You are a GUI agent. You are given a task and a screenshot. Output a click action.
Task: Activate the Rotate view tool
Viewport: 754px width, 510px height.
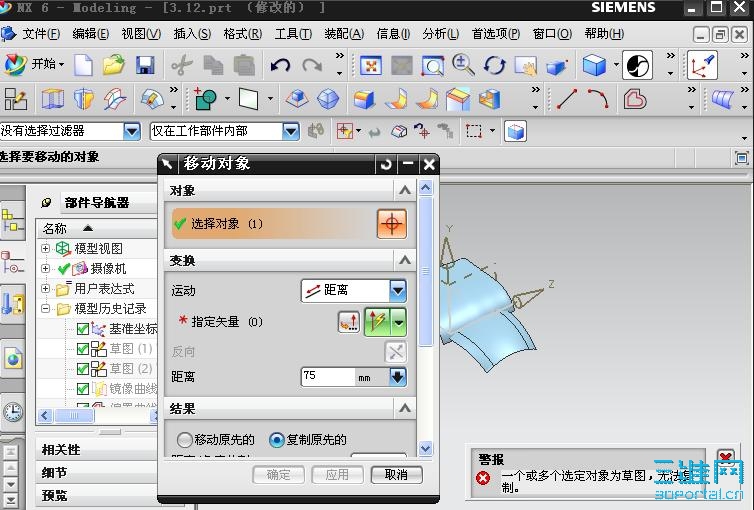pos(494,65)
